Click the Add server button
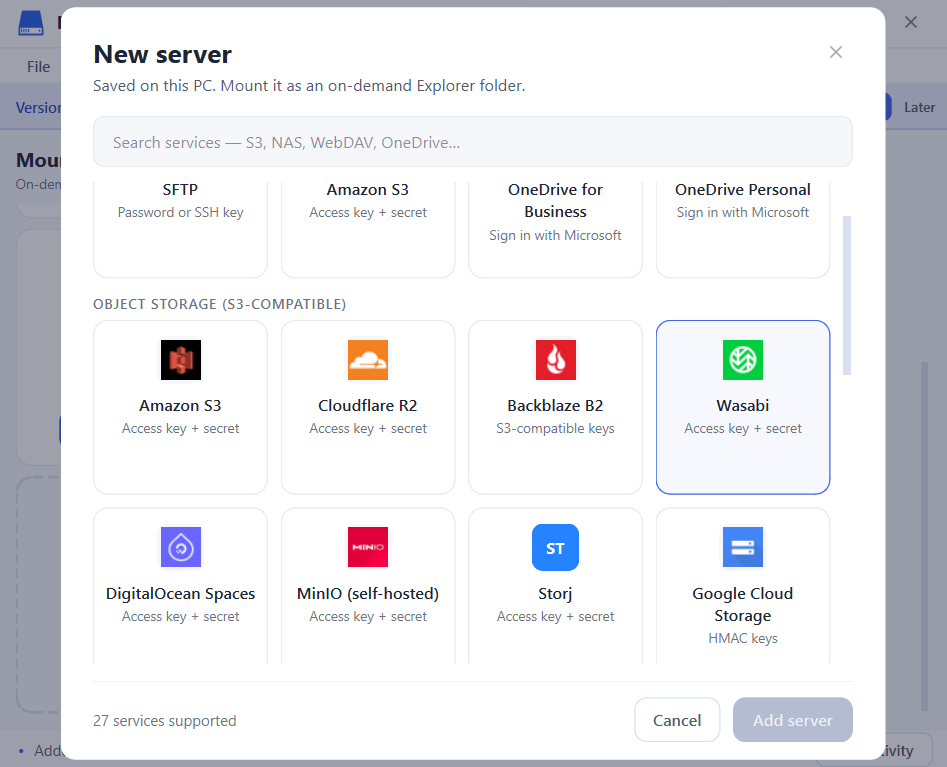 [793, 720]
